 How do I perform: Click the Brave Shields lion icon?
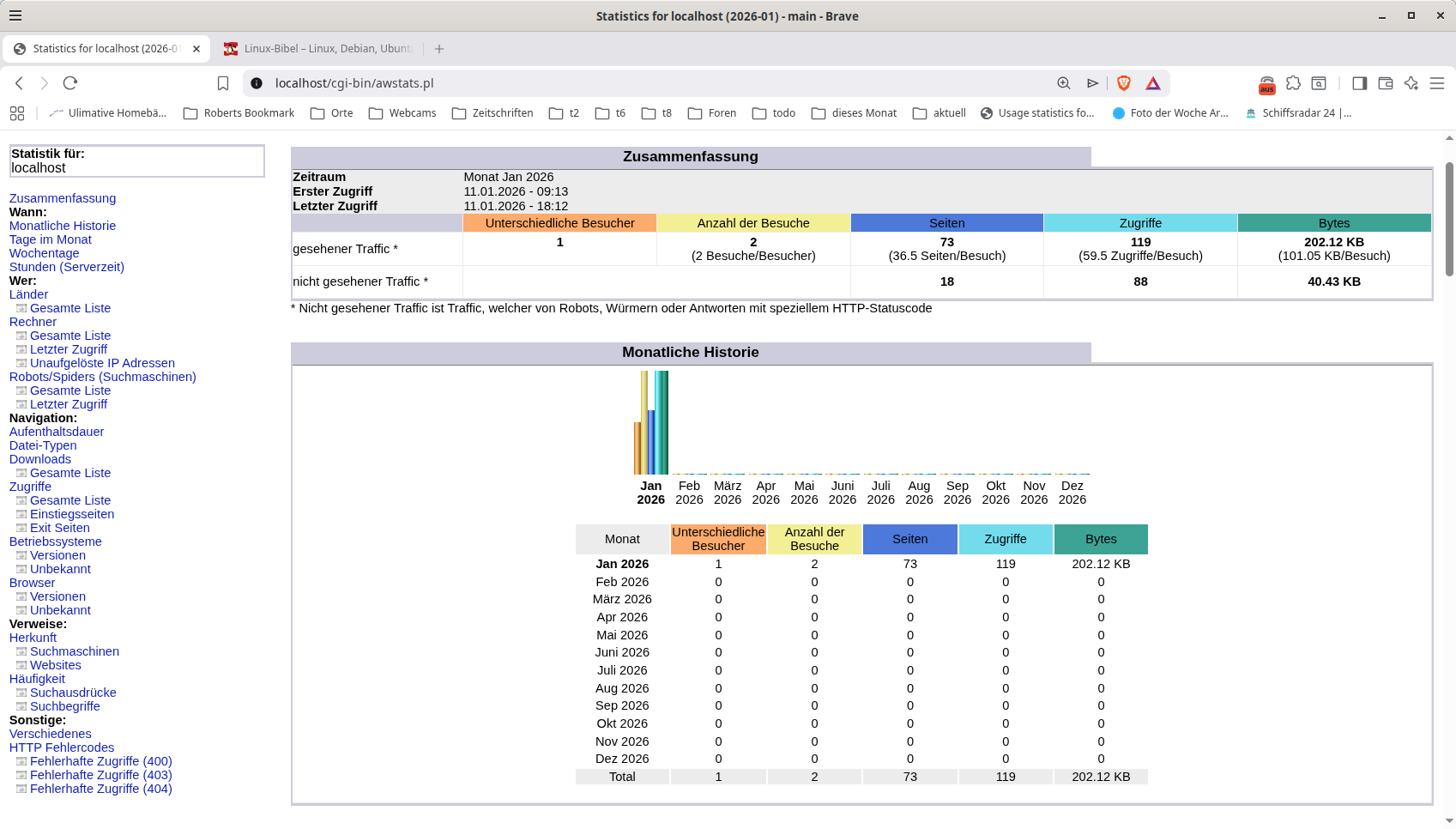(1123, 83)
